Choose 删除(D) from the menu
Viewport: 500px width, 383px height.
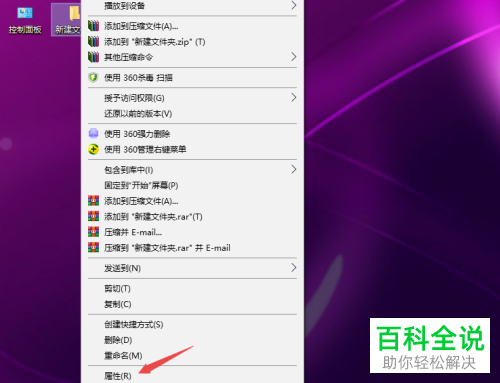pos(192,340)
